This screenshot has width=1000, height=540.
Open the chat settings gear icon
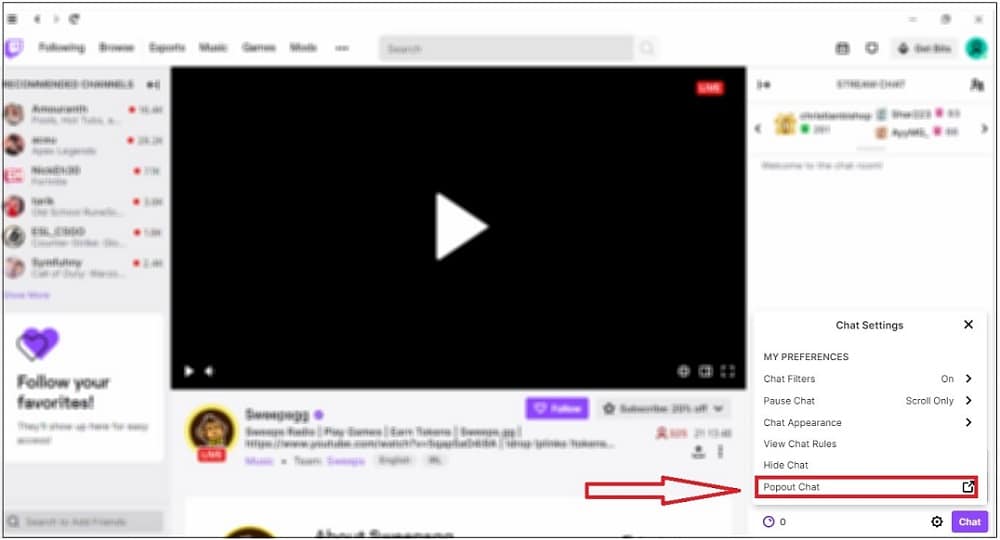tap(937, 522)
